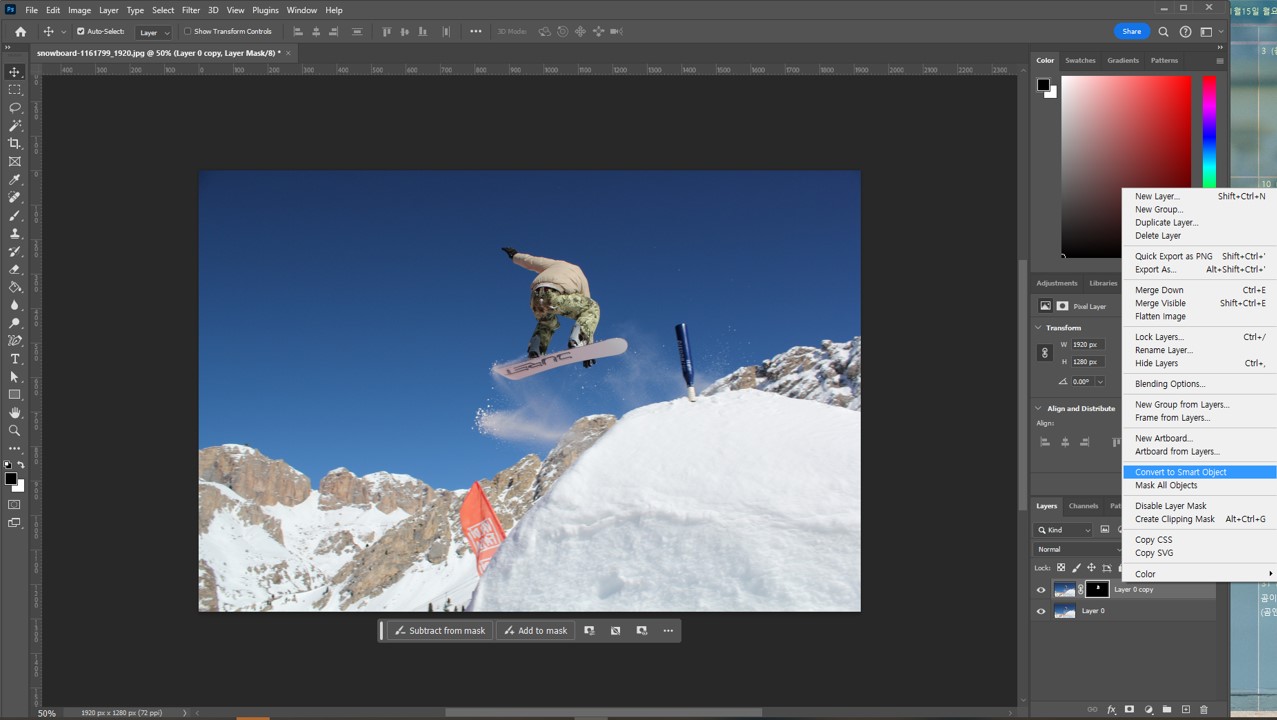Select the Rectangular Marquee tool
The height and width of the screenshot is (720, 1277).
pos(14,90)
